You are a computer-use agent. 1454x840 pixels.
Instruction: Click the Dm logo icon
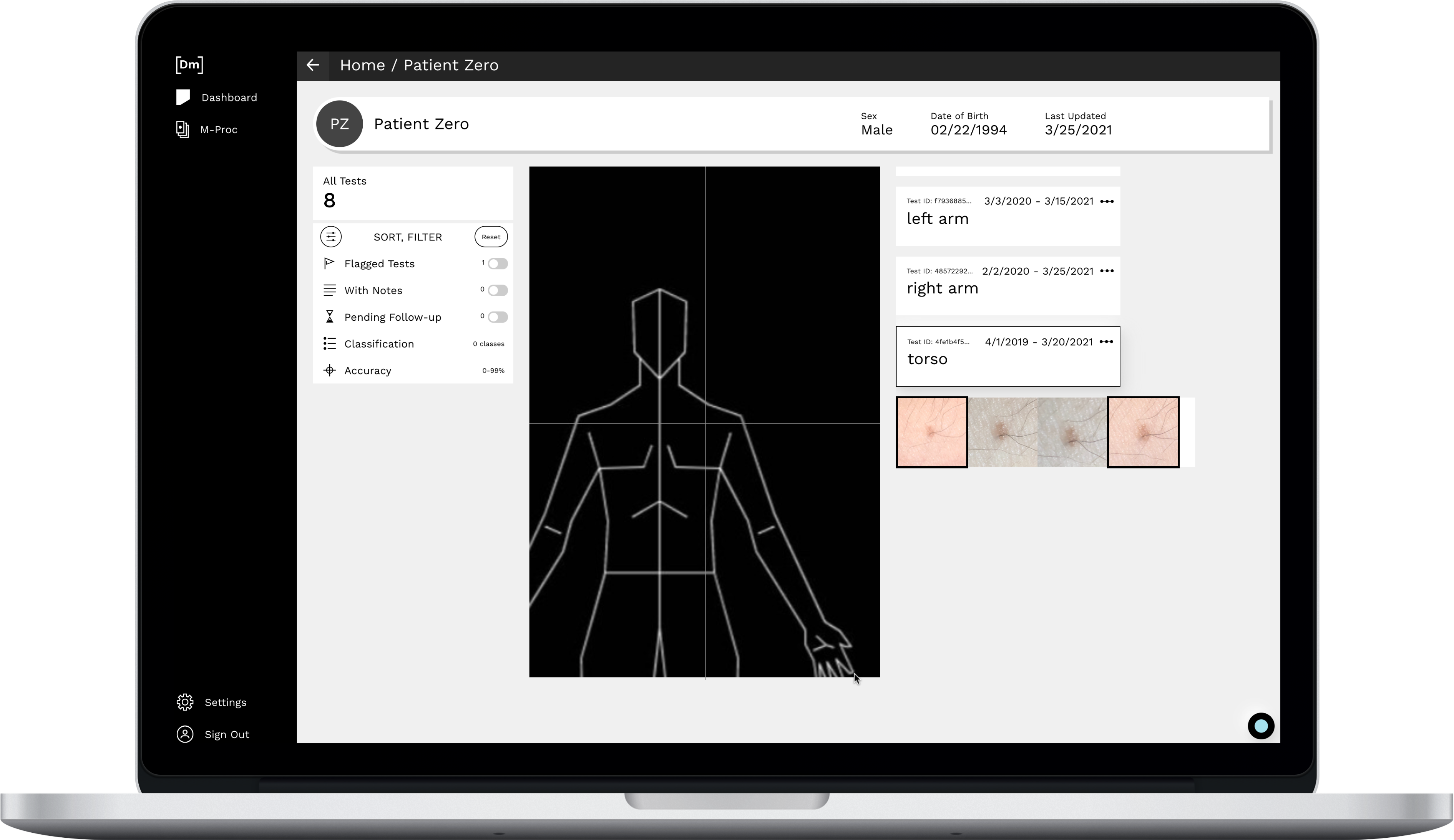(x=189, y=65)
